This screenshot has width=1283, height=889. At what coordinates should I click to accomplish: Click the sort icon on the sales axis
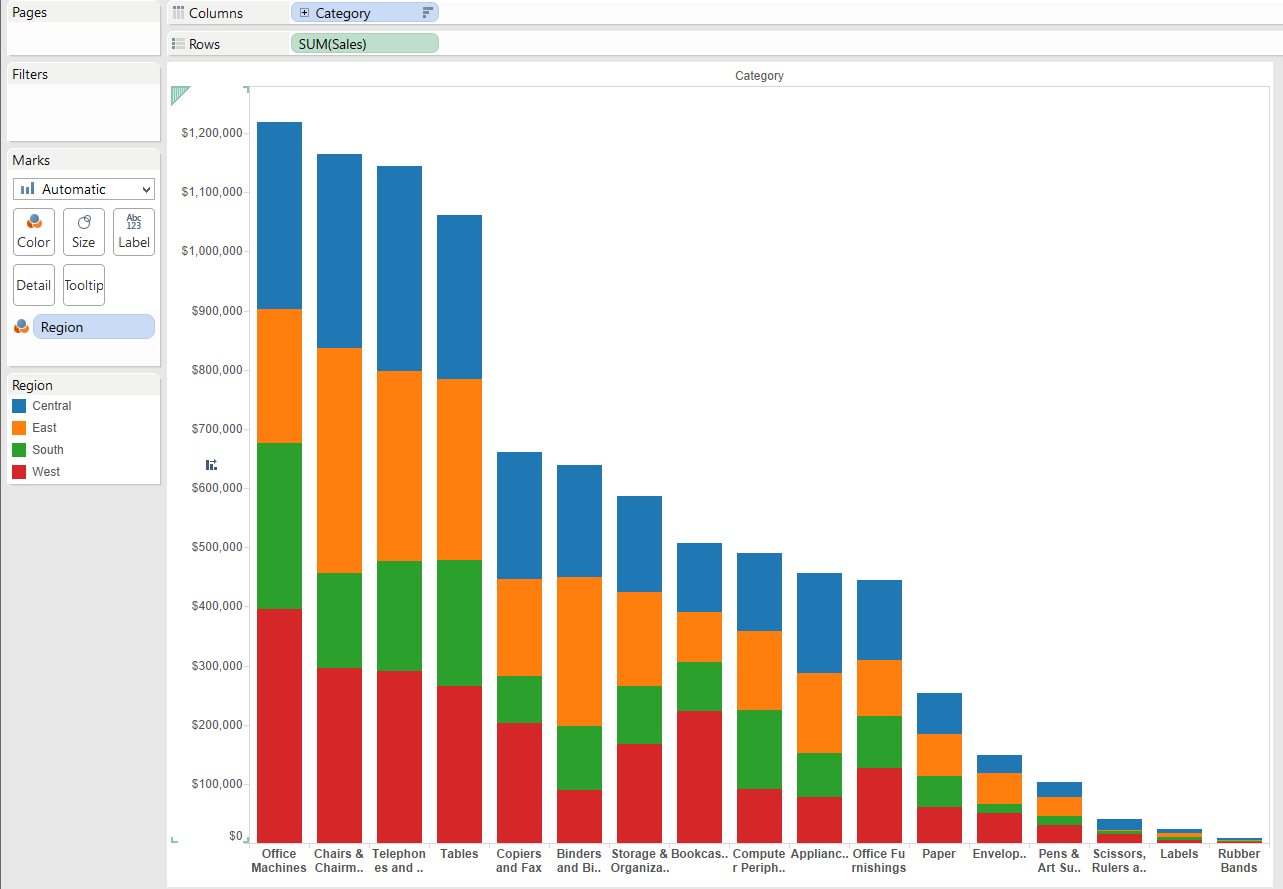point(211,465)
